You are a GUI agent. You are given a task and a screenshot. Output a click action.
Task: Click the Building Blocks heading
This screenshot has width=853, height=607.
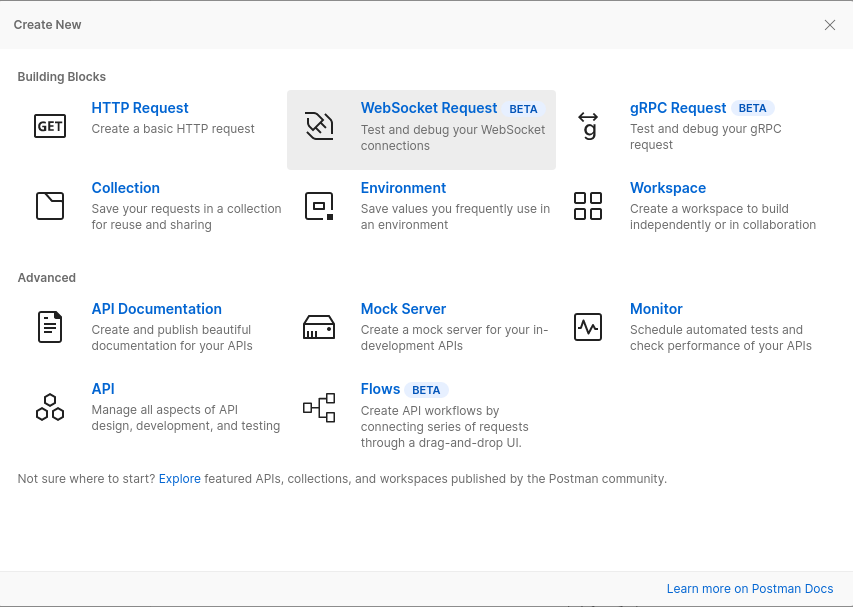[x=61, y=77]
